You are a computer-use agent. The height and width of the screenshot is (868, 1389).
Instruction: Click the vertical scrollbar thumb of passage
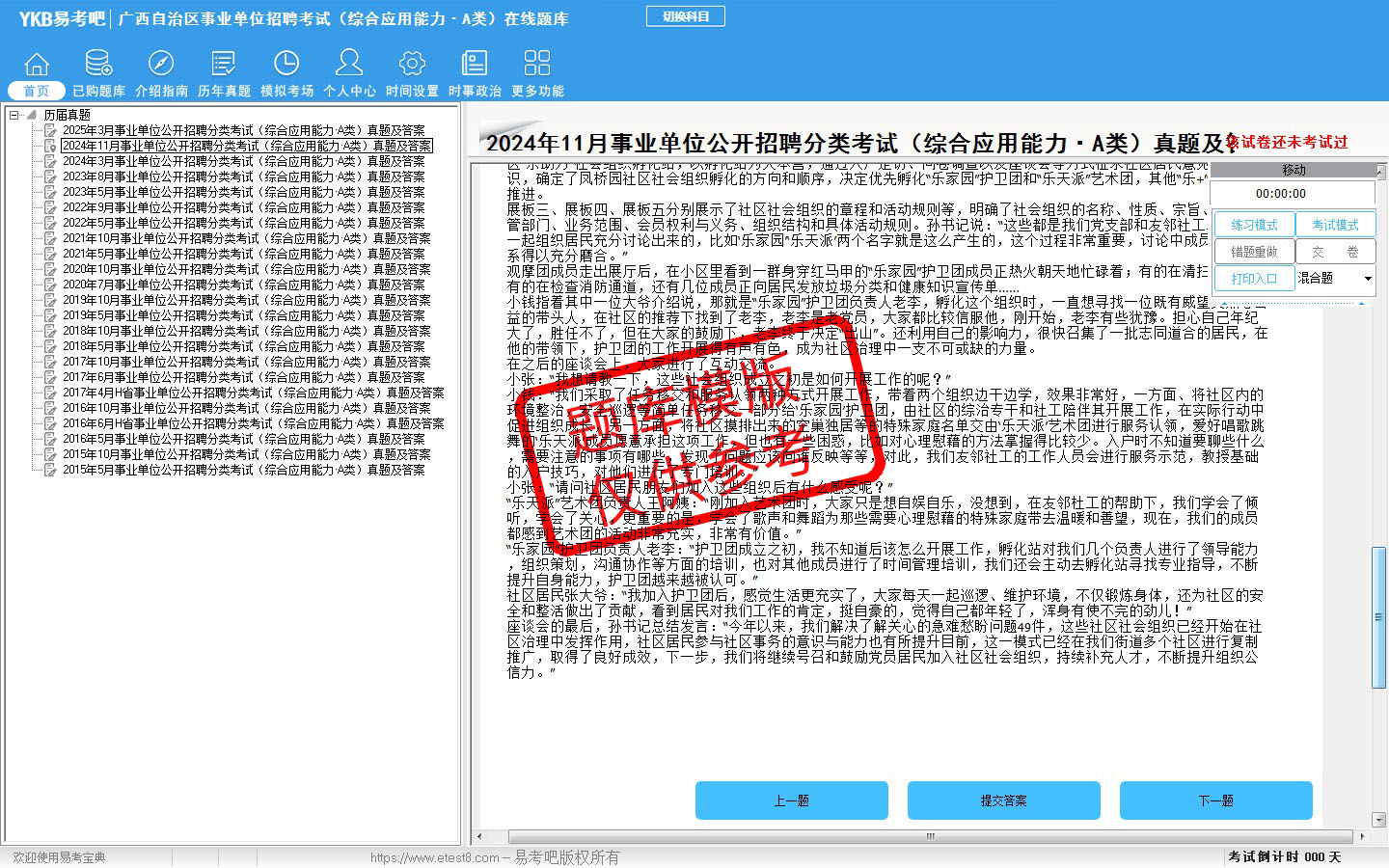point(1378,617)
